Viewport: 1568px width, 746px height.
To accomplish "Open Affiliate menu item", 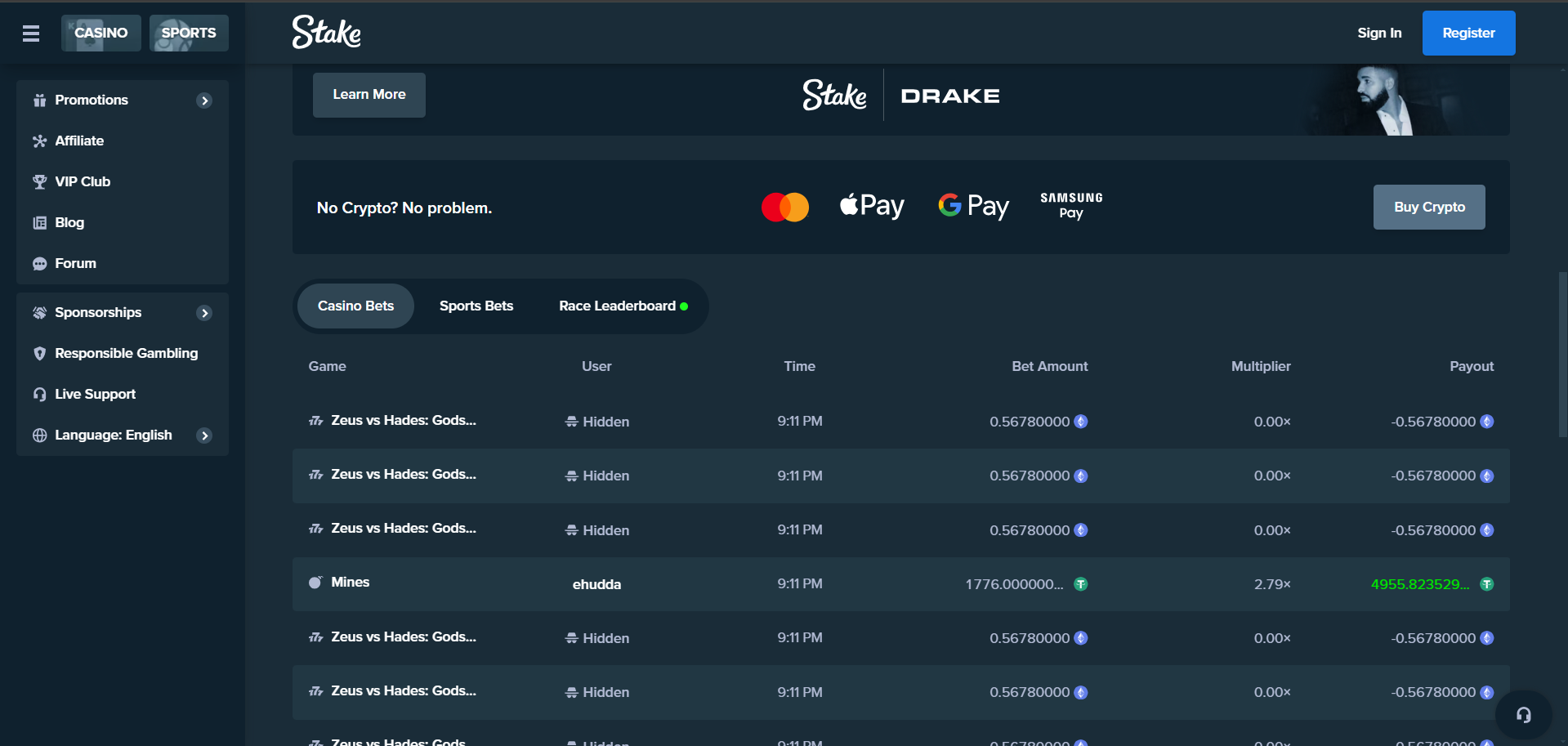I will pyautogui.click(x=123, y=141).
